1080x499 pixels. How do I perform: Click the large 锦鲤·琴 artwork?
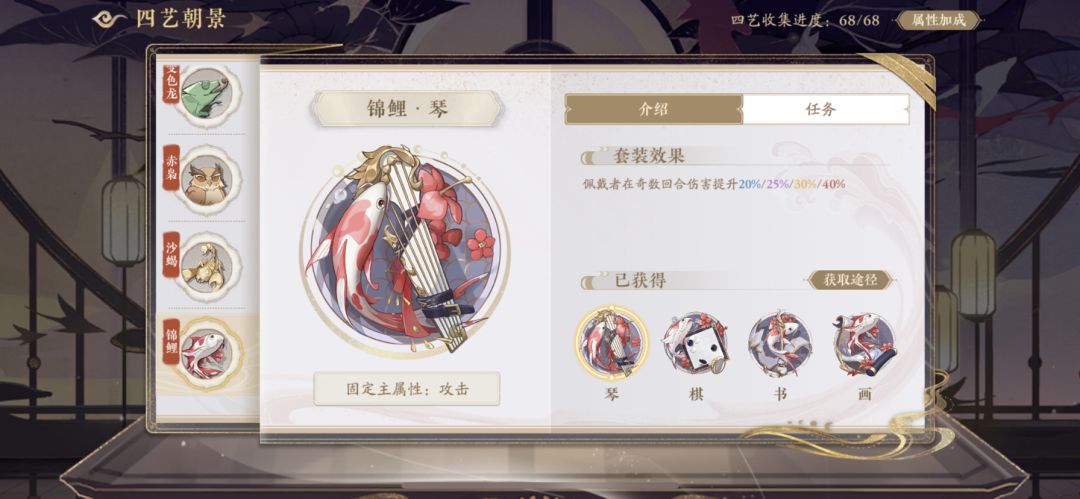(405, 251)
